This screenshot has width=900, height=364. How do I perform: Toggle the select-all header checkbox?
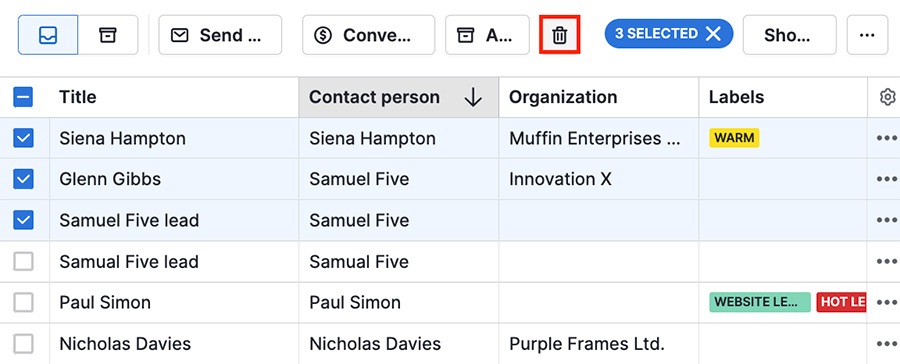point(24,97)
